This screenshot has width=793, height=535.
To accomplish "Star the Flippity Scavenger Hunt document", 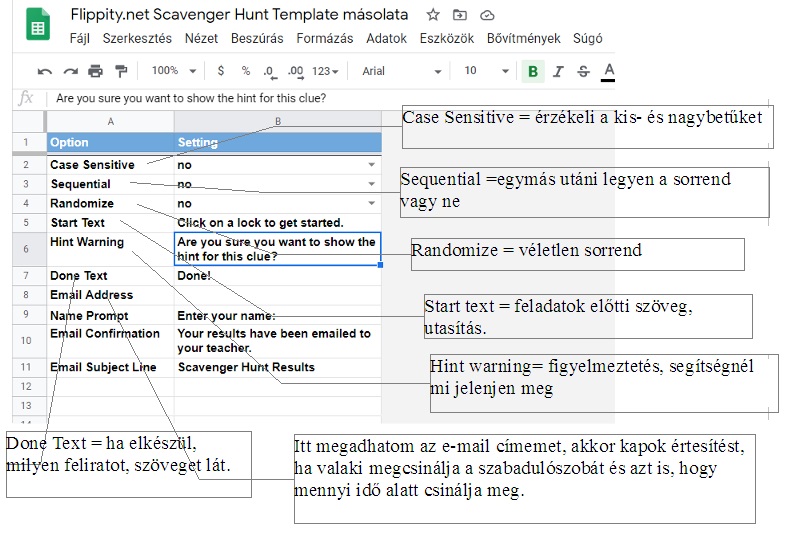I will click(x=433, y=15).
